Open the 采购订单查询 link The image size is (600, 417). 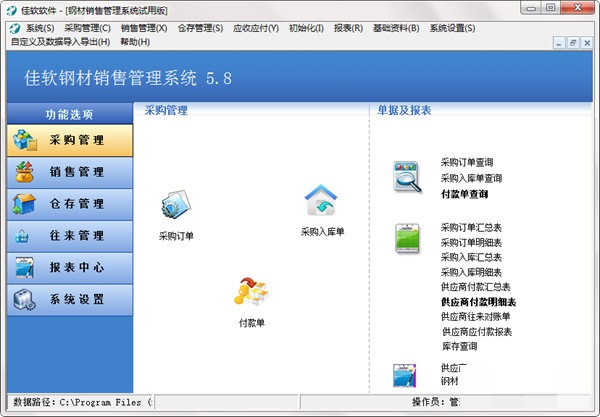click(467, 163)
